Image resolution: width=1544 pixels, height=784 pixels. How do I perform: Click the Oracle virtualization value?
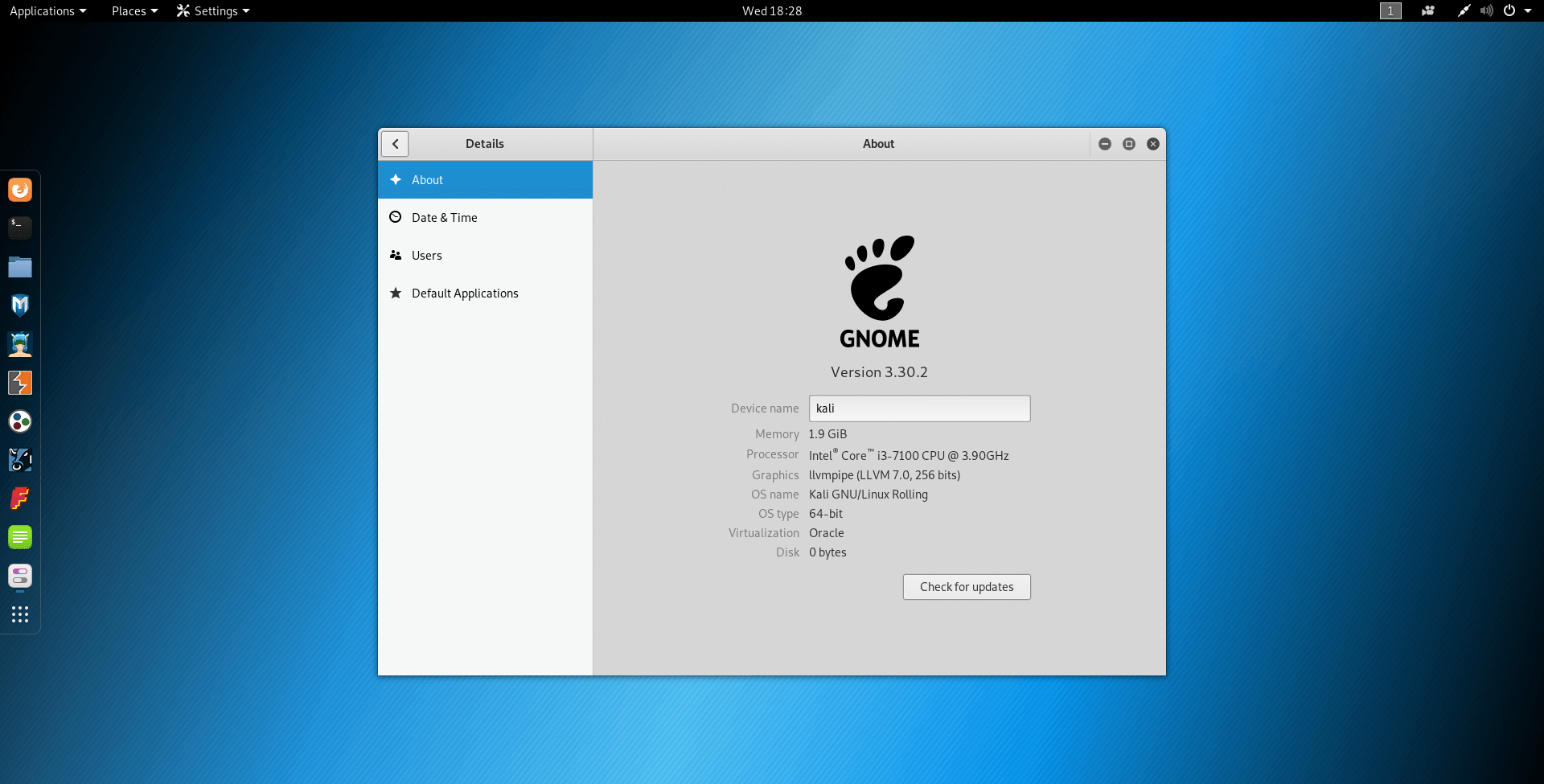point(827,533)
